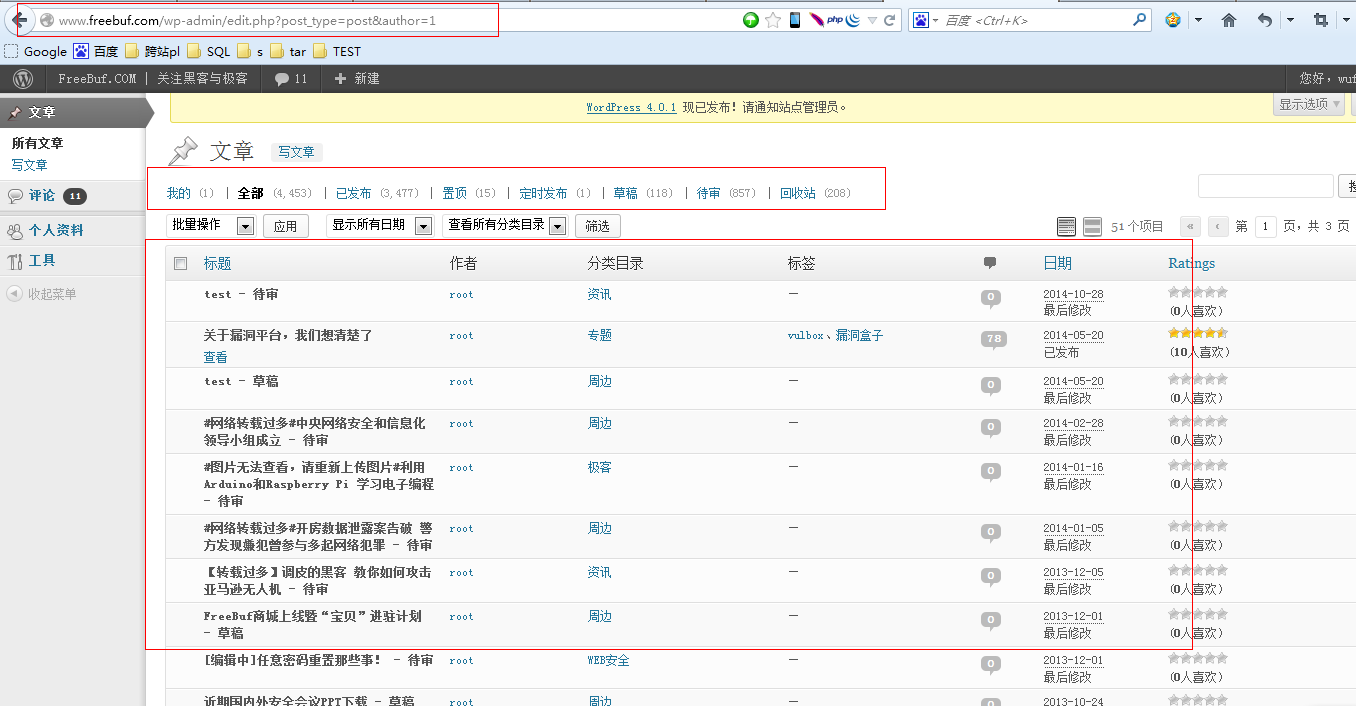Viewport: 1356px width, 706px height.
Task: Filter posts by 置顶 status
Action: 455,193
